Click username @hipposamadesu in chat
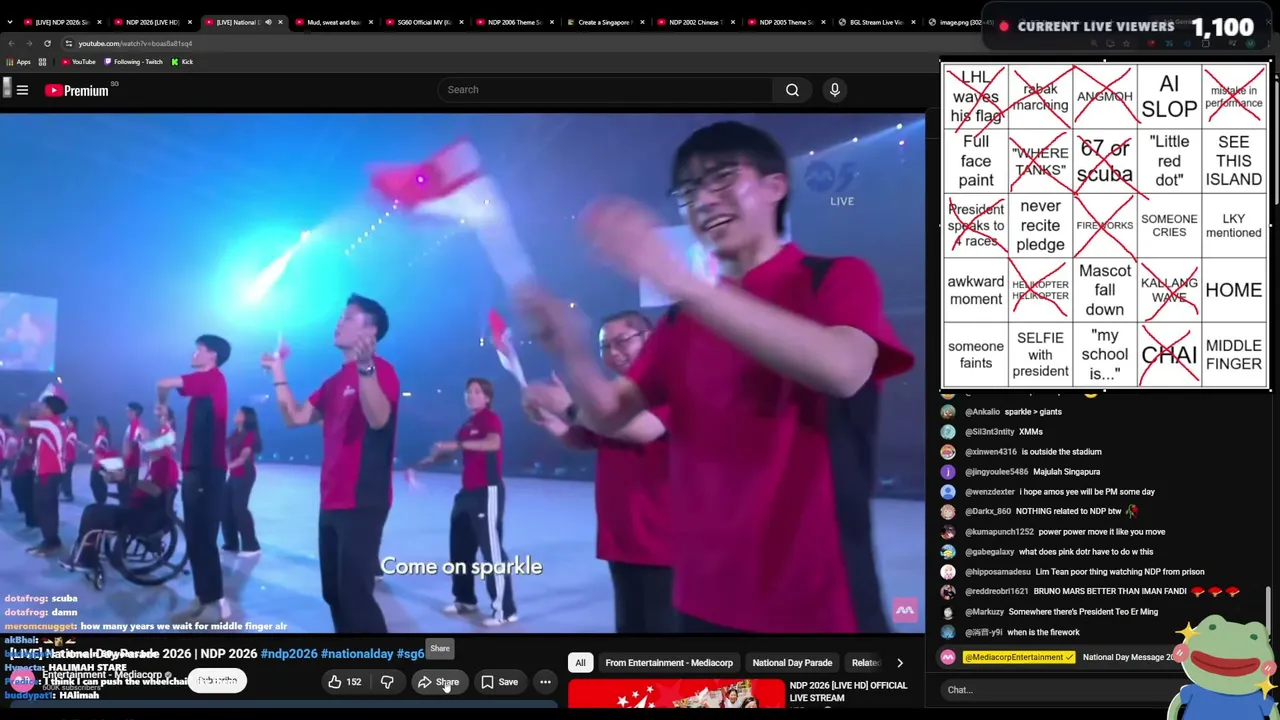This screenshot has width=1280, height=720. tap(998, 572)
